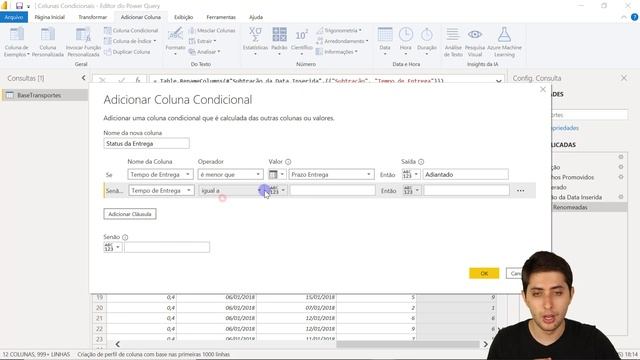This screenshot has width=640, height=360.
Task: Open the Informações dropdown
Action: pyautogui.click(x=337, y=52)
